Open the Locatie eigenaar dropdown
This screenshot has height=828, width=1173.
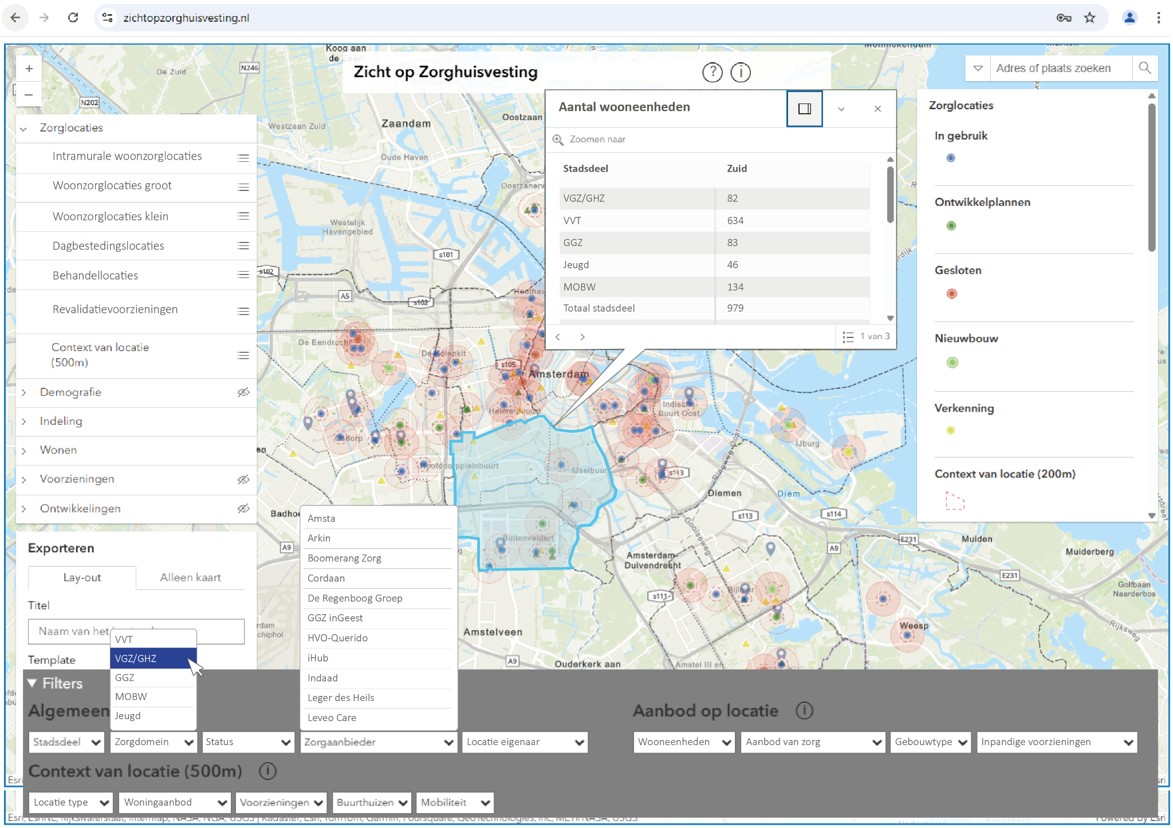pyautogui.click(x=524, y=742)
